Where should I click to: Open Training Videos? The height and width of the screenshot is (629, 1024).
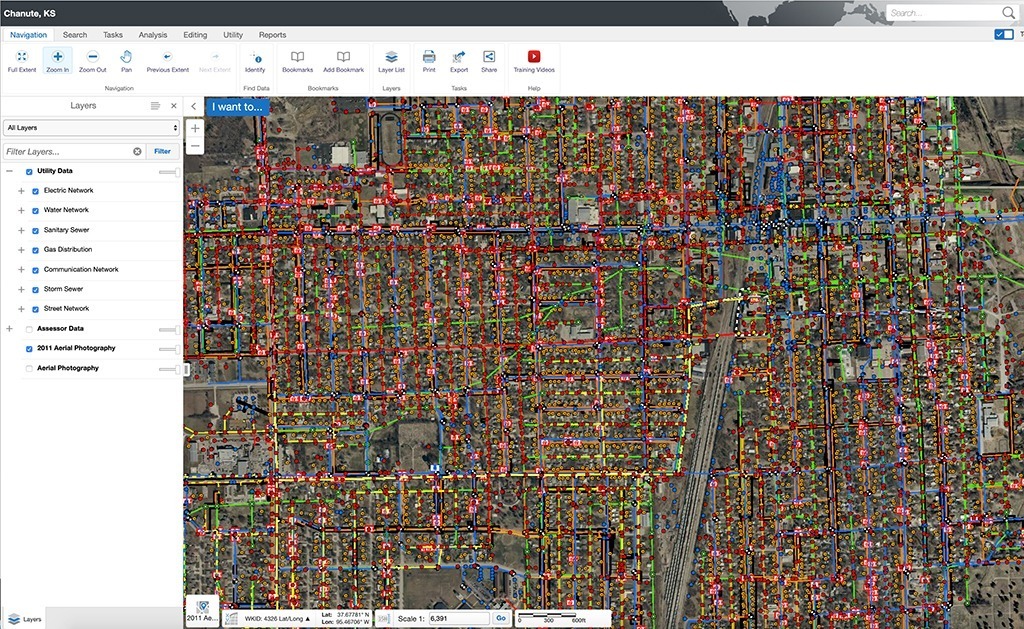coord(534,61)
